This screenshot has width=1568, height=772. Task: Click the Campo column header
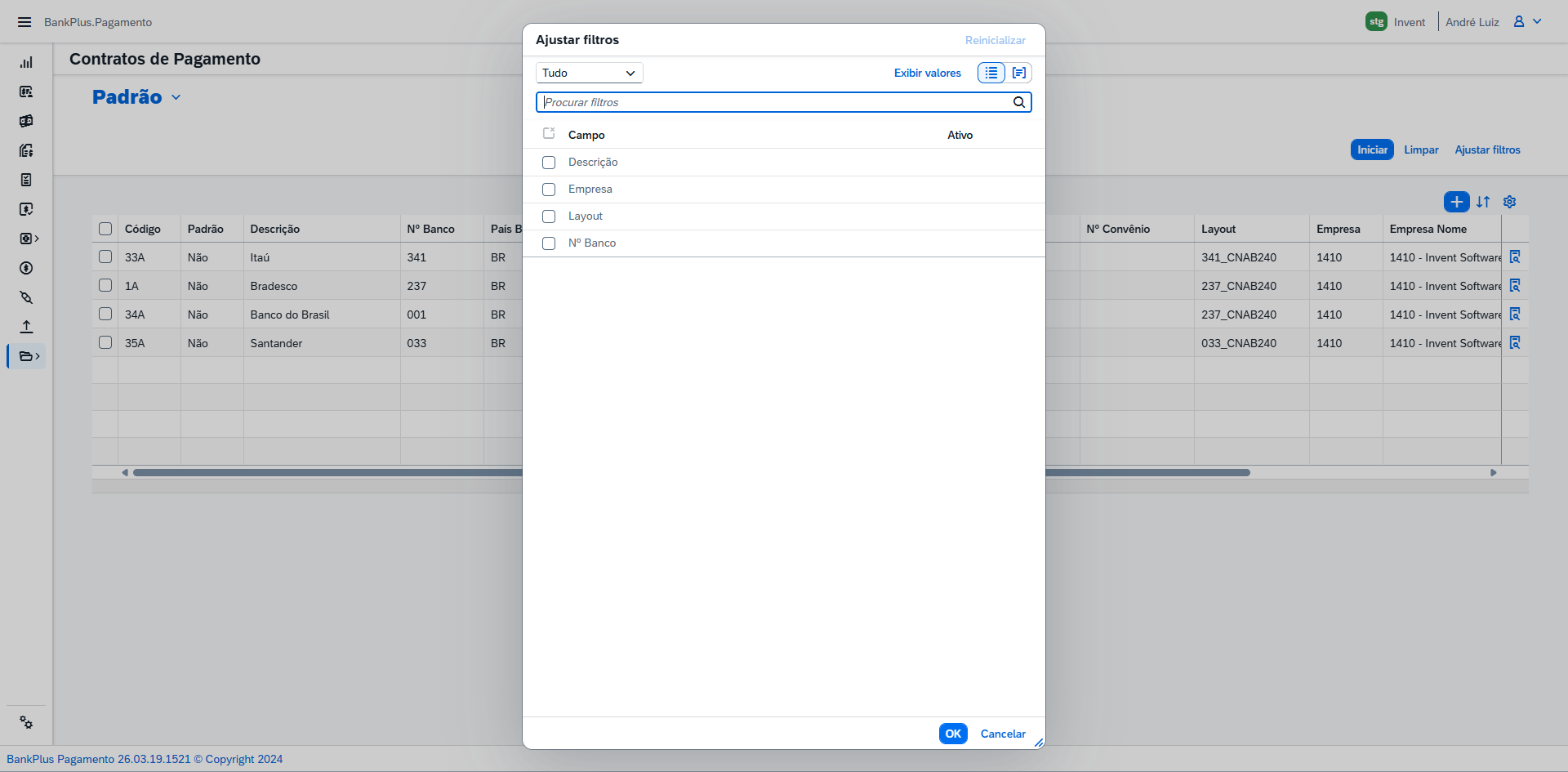pyautogui.click(x=586, y=135)
